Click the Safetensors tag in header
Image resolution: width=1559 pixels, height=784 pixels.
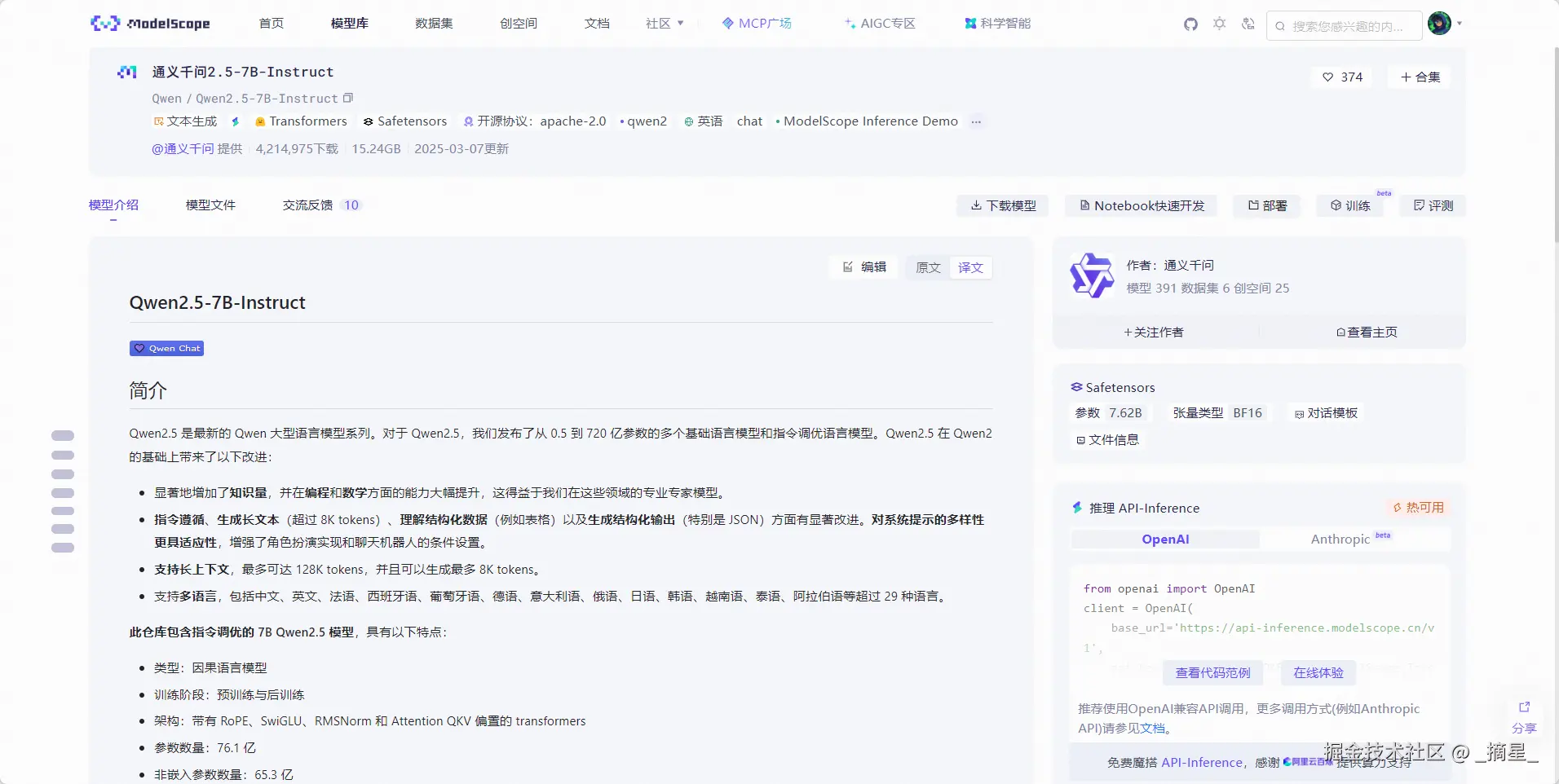pos(405,121)
